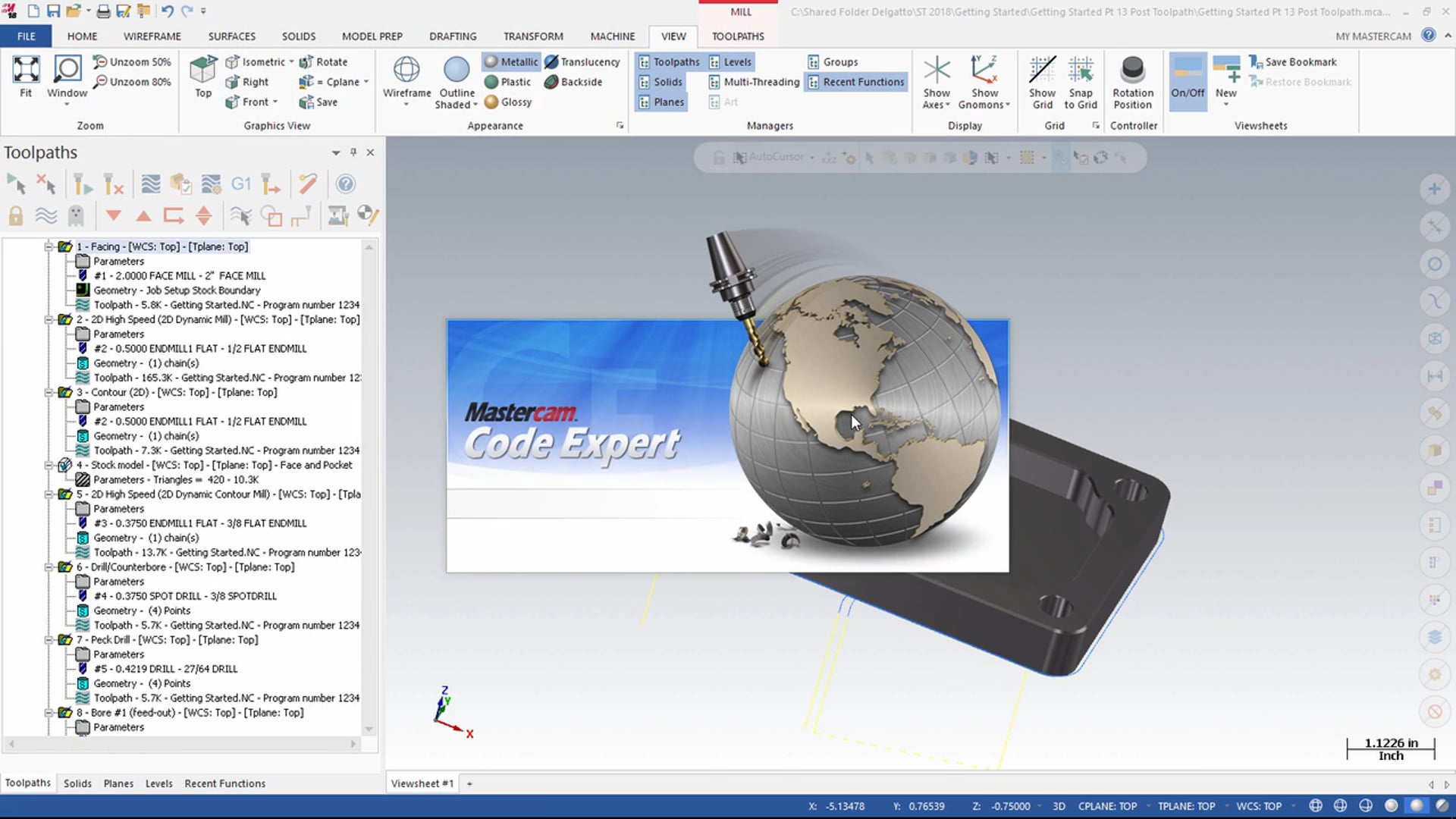Select '#1 - 2.0000 FACE MILL' tree row

(x=180, y=275)
